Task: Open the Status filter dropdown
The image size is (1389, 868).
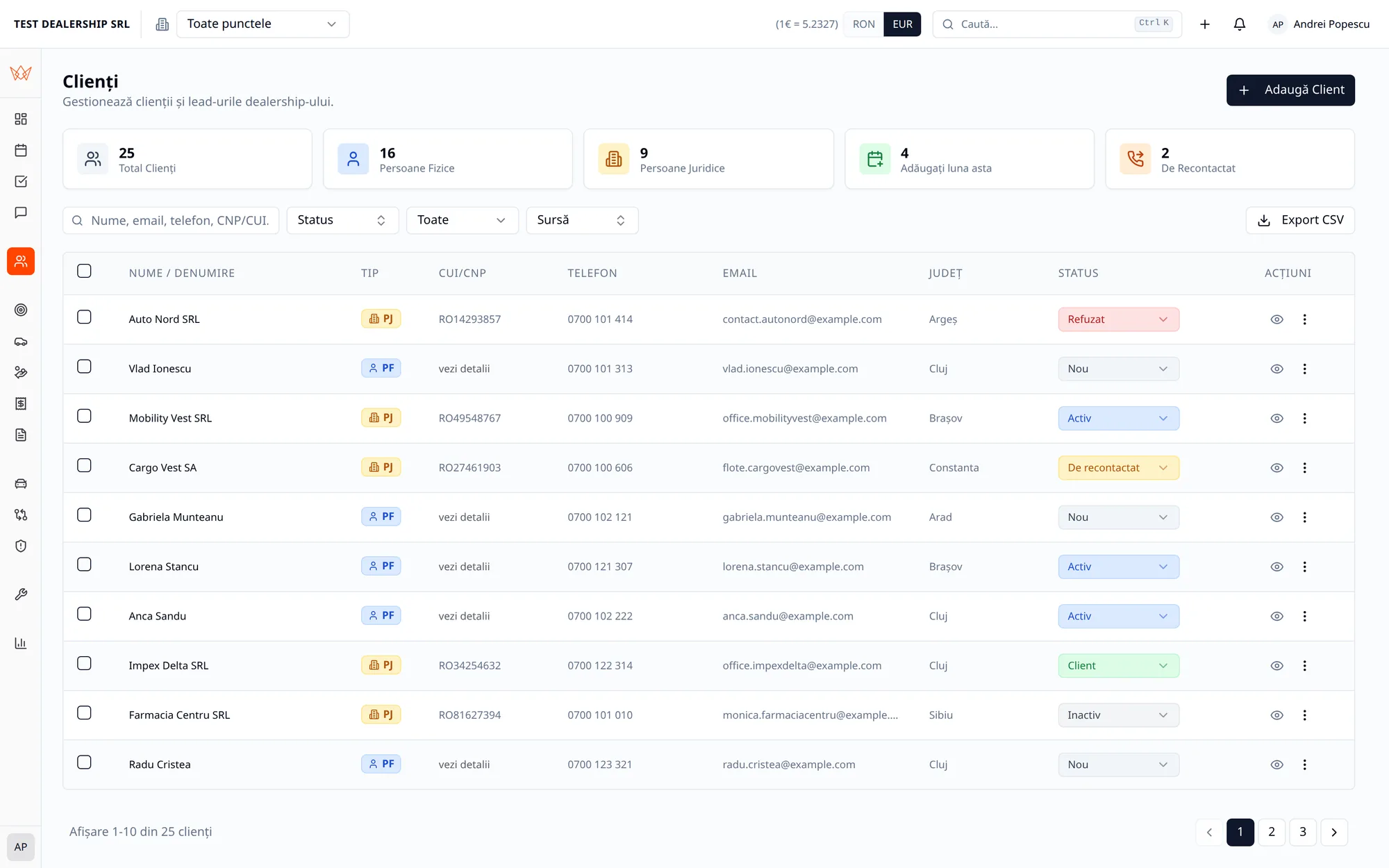Action: pos(342,220)
